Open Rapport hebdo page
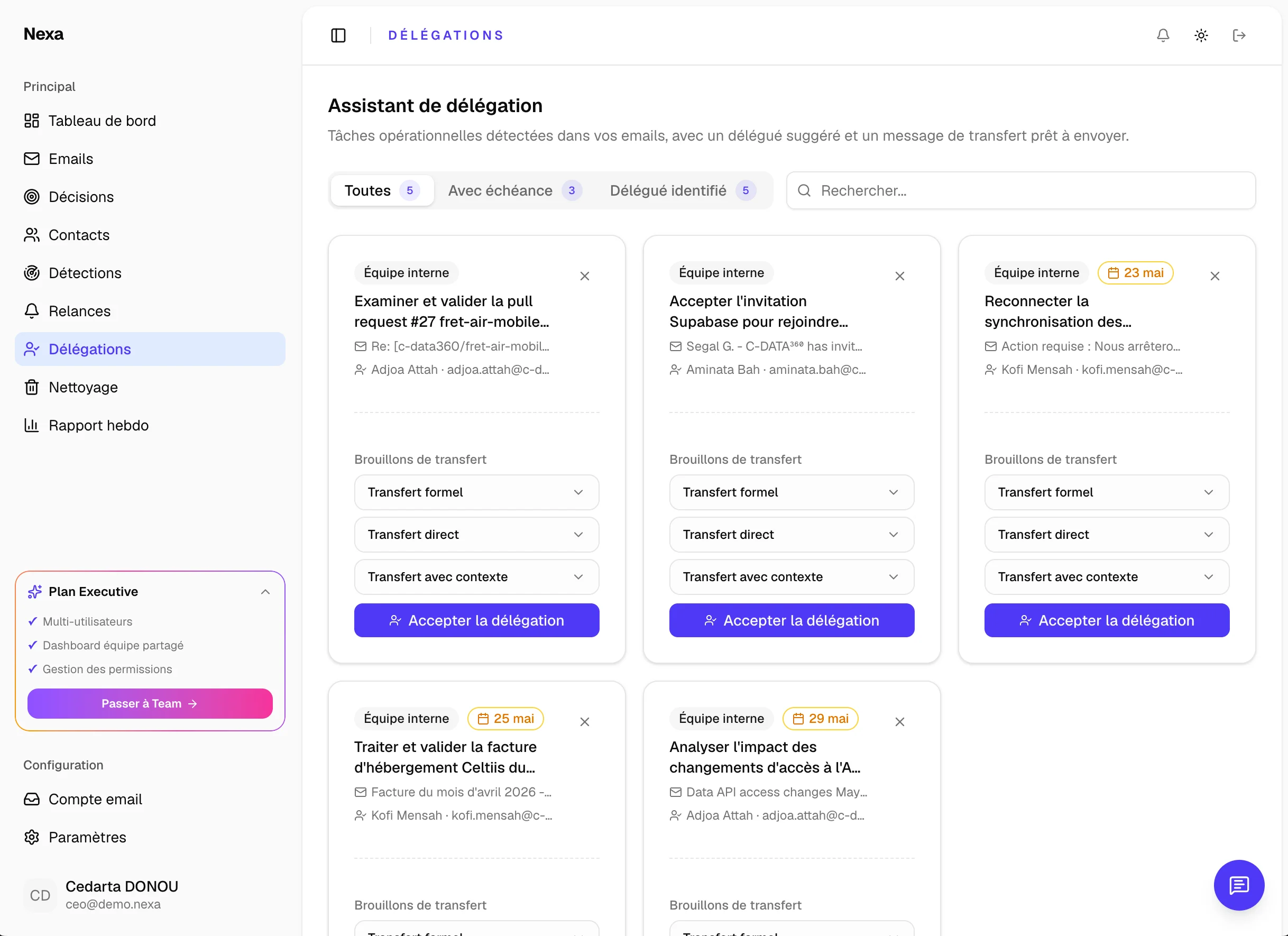1288x936 pixels. (150, 425)
